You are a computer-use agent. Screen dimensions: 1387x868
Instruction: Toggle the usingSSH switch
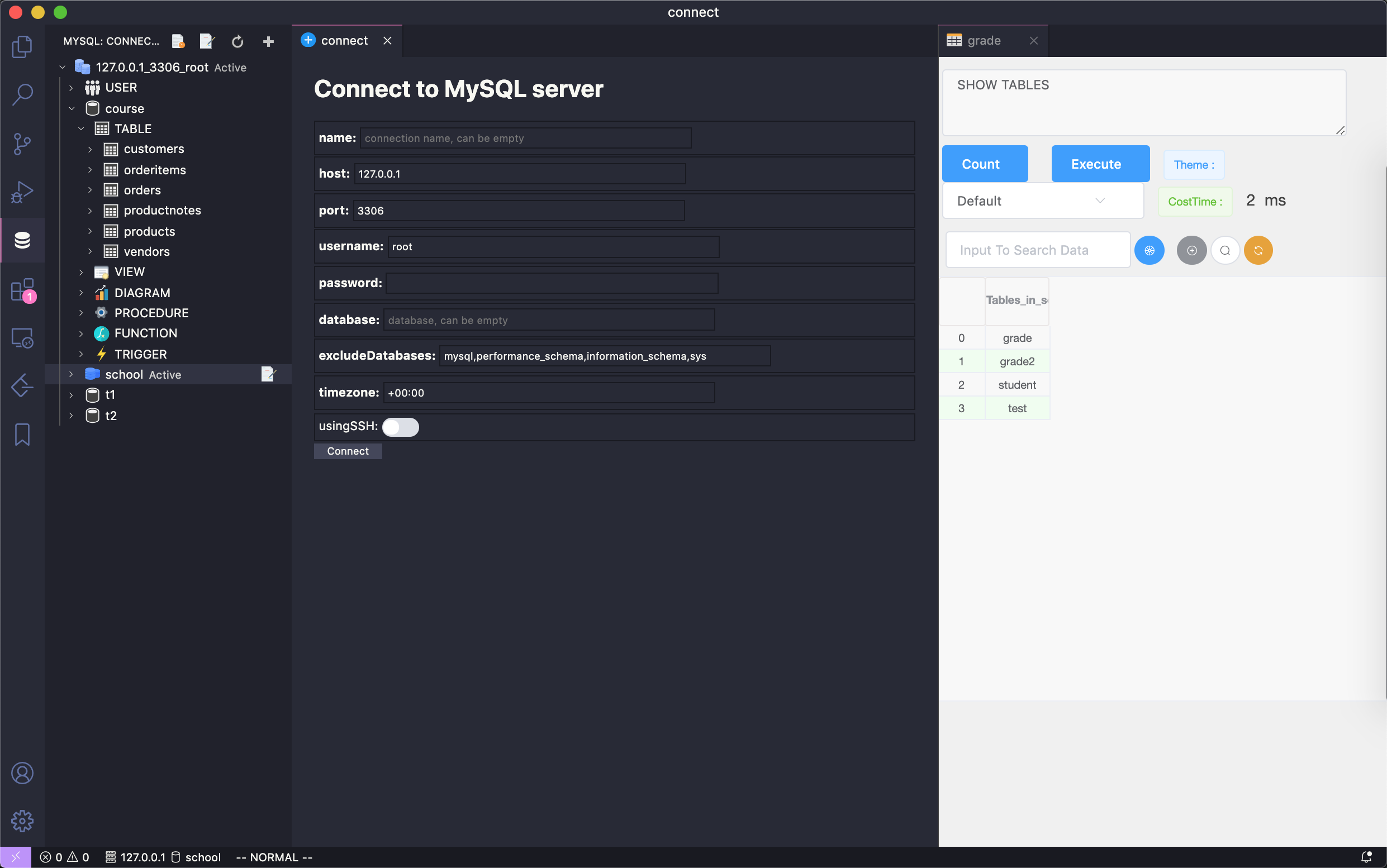point(400,427)
